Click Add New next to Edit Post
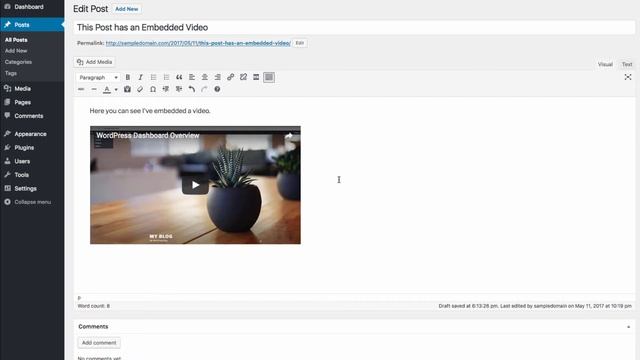This screenshot has width=640, height=360. (127, 9)
